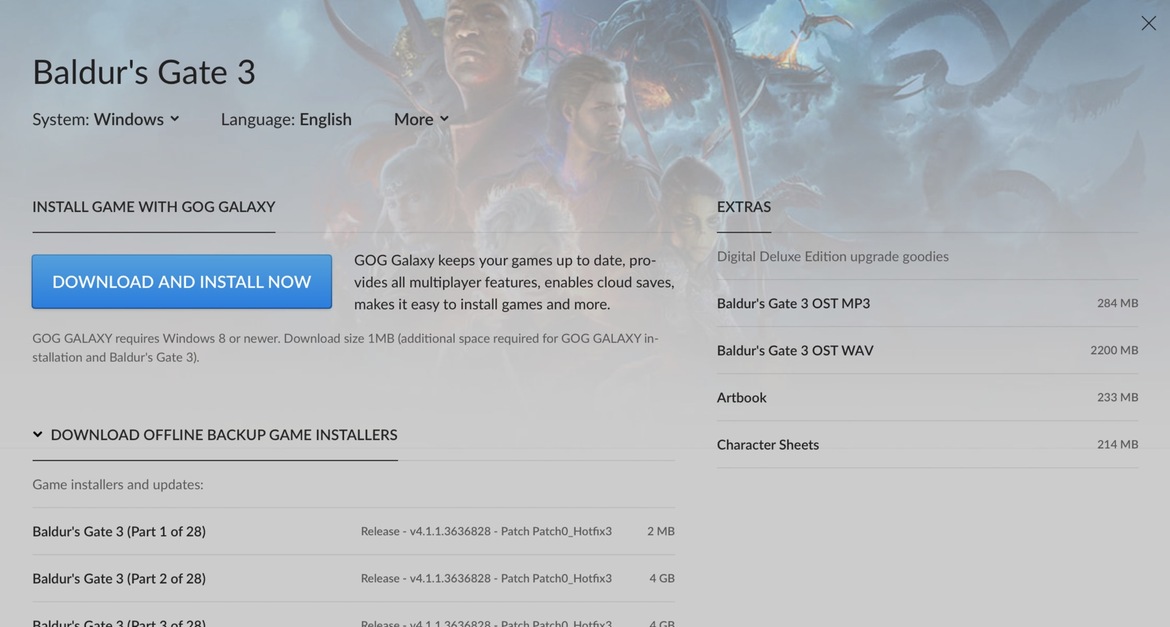
Task: Collapse Download Offline Backup Game Installers section
Action: tap(215, 434)
